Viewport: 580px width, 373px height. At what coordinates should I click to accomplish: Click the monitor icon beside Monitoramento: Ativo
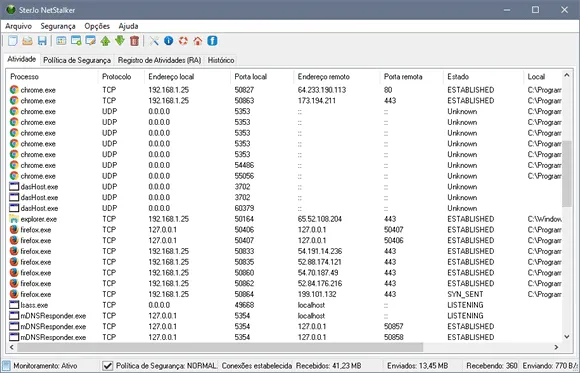click(x=6, y=366)
